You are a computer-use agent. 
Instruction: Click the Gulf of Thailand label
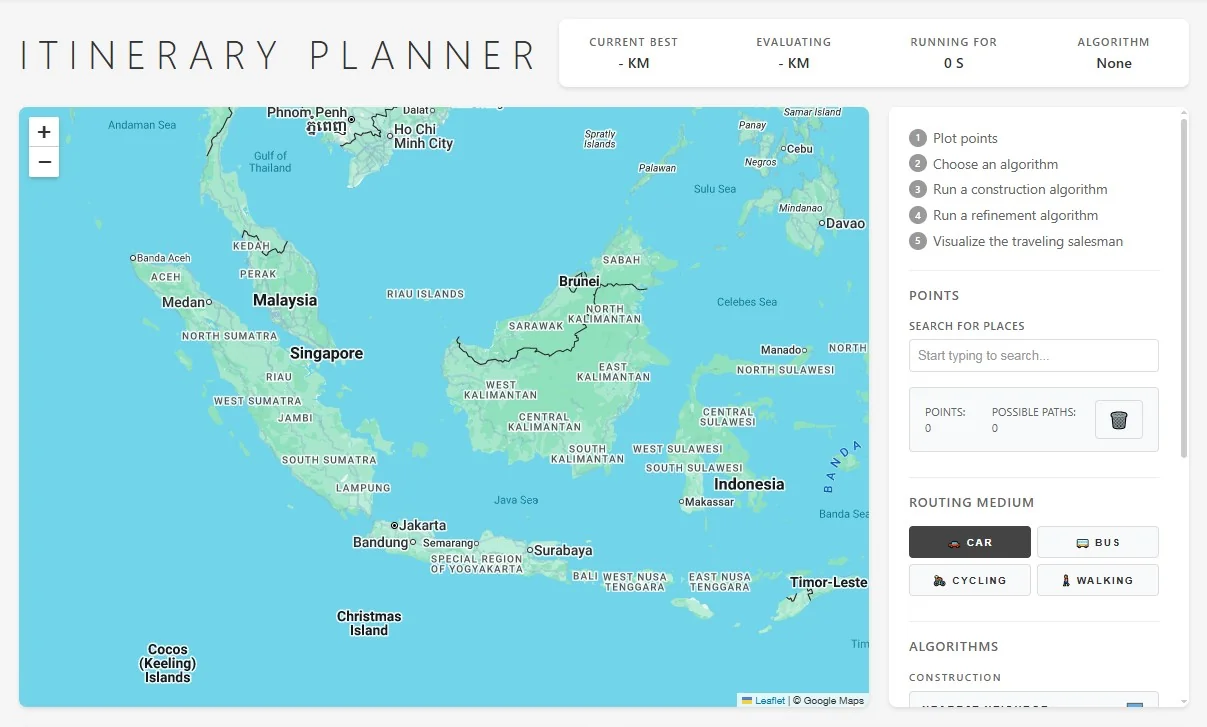coord(271,162)
